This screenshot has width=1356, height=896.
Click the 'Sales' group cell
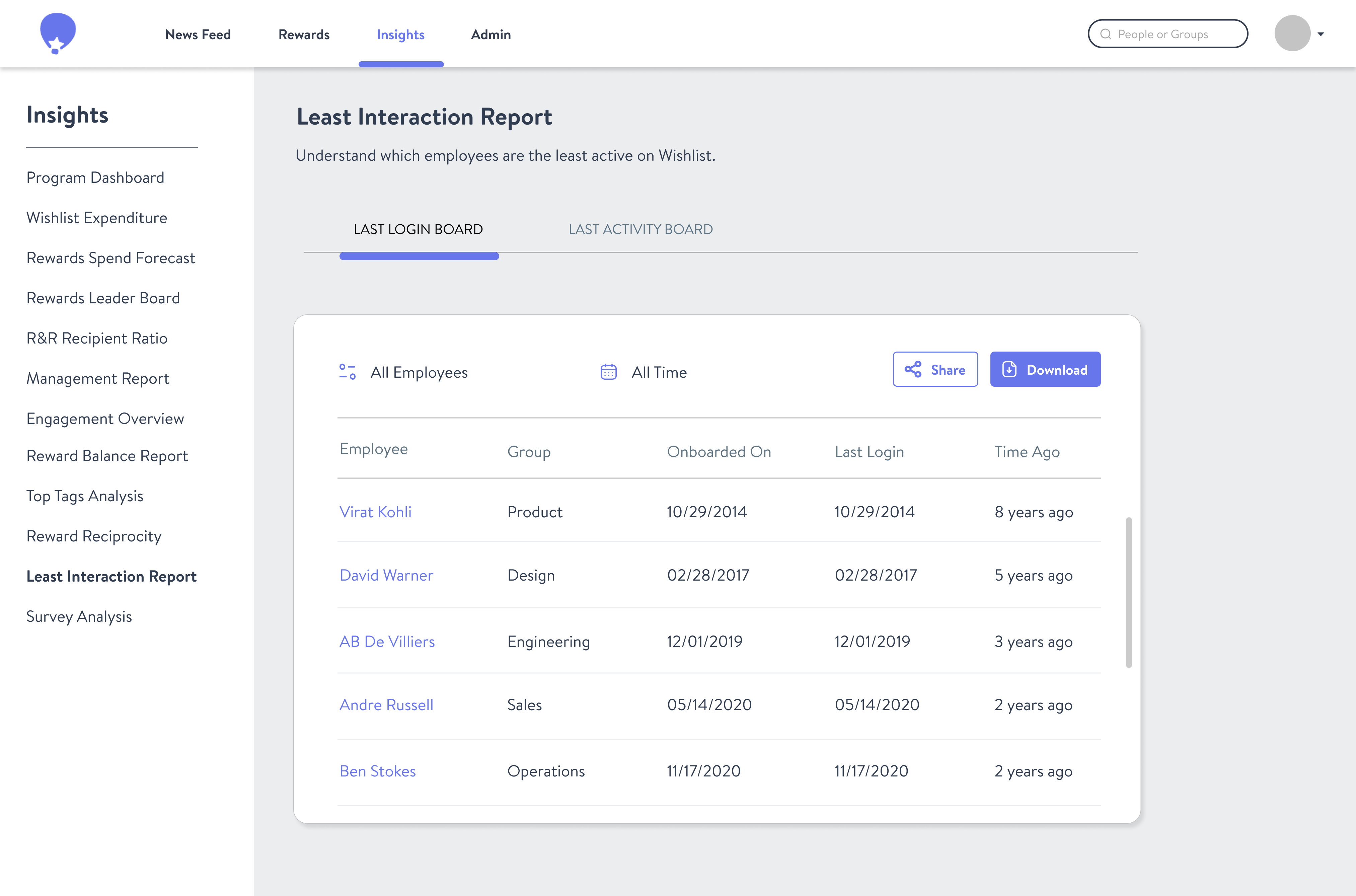(525, 705)
